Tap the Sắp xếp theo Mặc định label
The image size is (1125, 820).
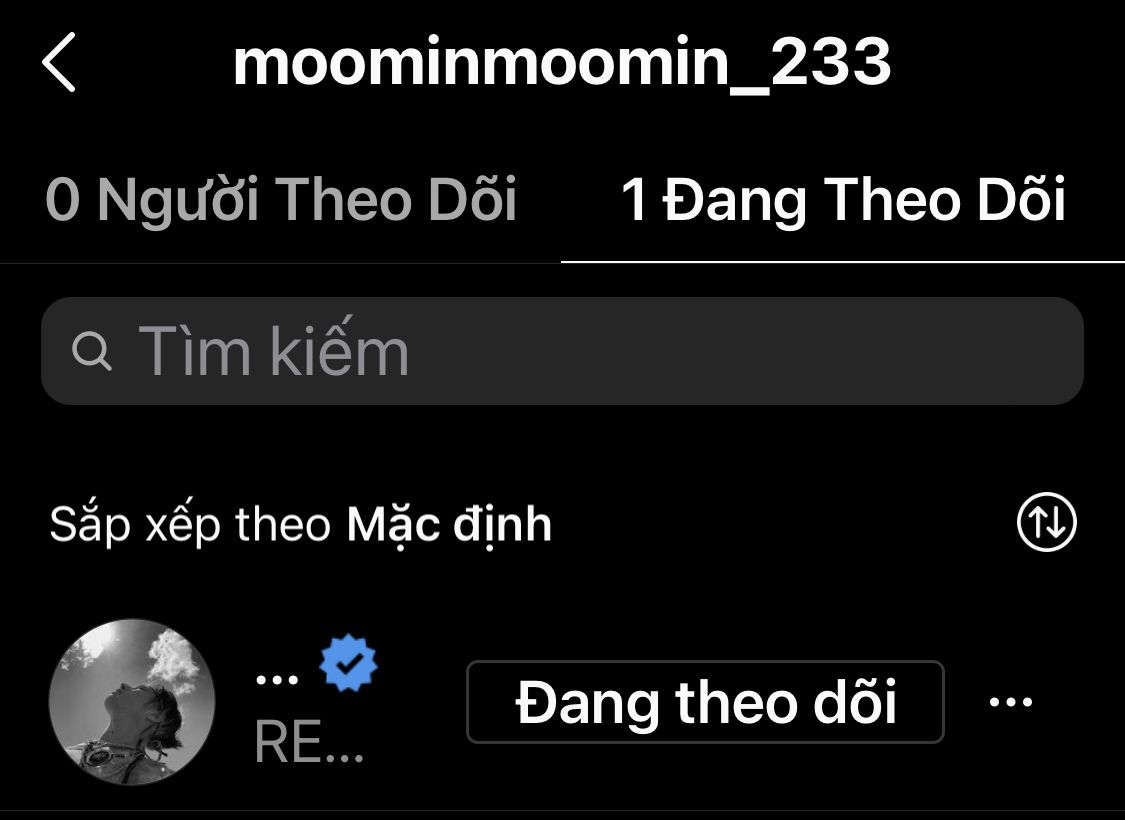click(x=300, y=524)
